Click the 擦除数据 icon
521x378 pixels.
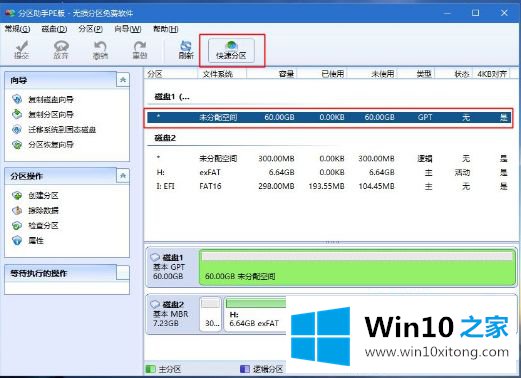pos(17,210)
